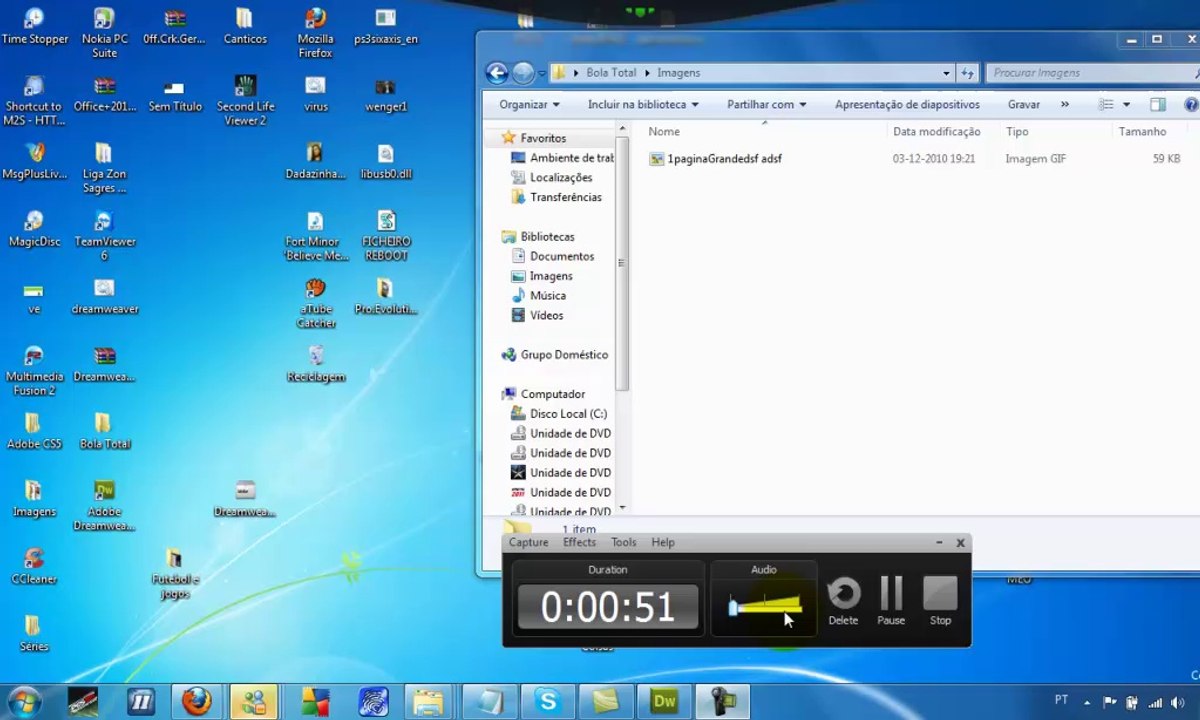Select the Reciclagem recycle bin icon
This screenshot has height=720, width=1200.
315,364
